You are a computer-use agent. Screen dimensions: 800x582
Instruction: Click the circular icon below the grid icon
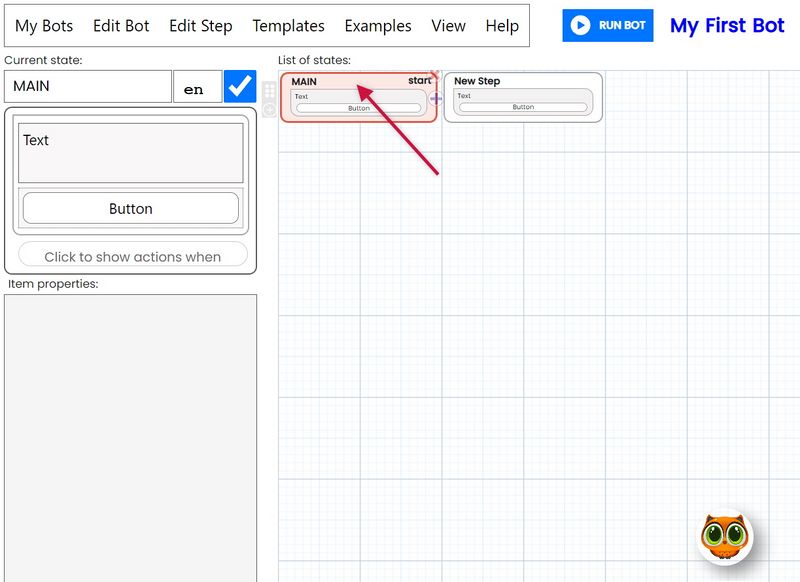(268, 109)
